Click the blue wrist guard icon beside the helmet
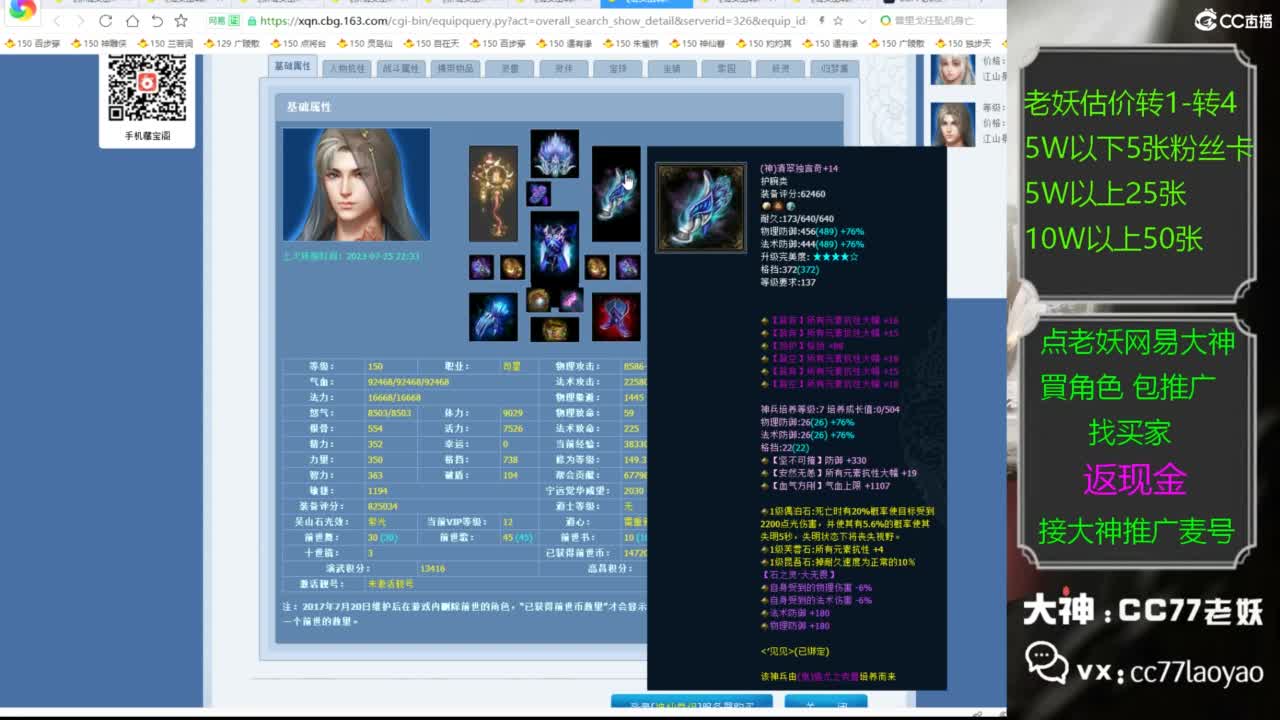 click(616, 194)
